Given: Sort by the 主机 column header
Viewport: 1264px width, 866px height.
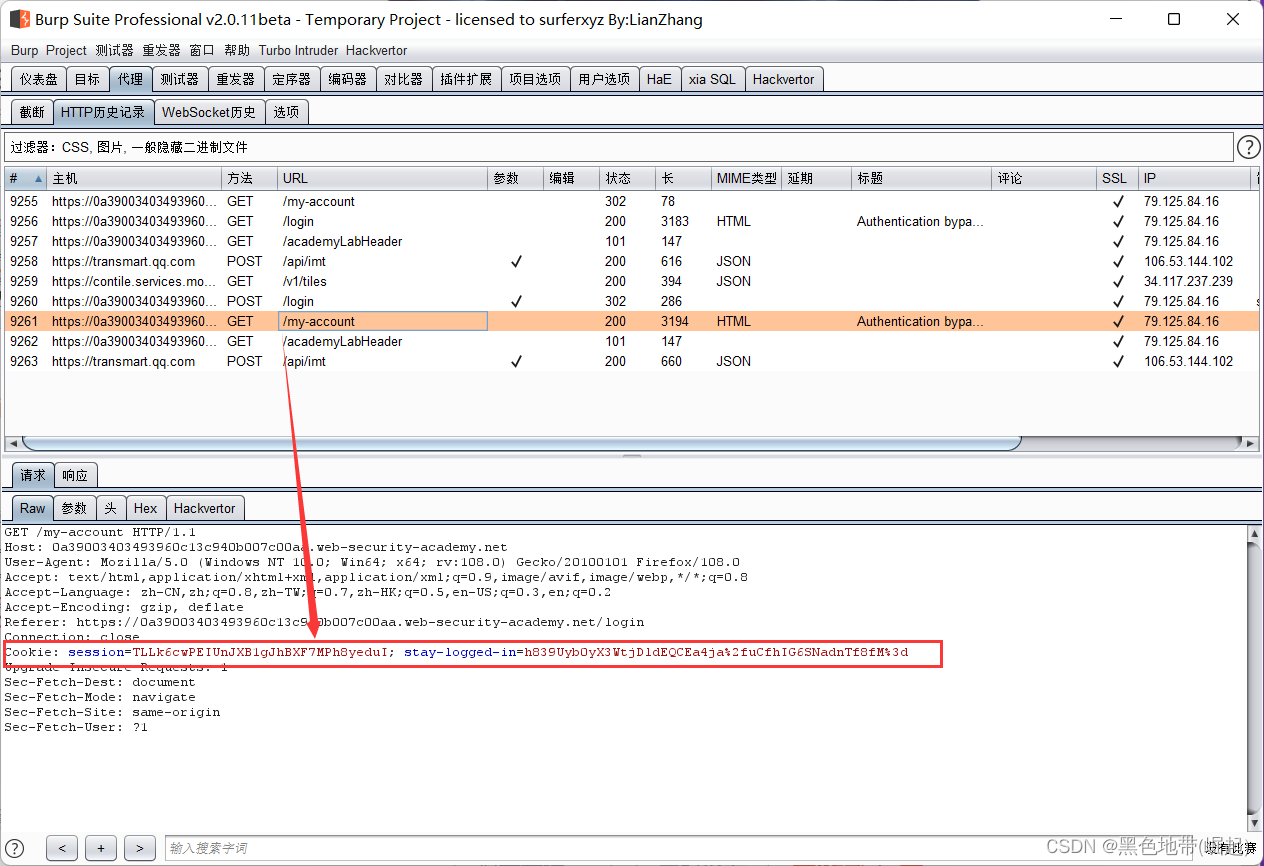Looking at the screenshot, I should (135, 178).
